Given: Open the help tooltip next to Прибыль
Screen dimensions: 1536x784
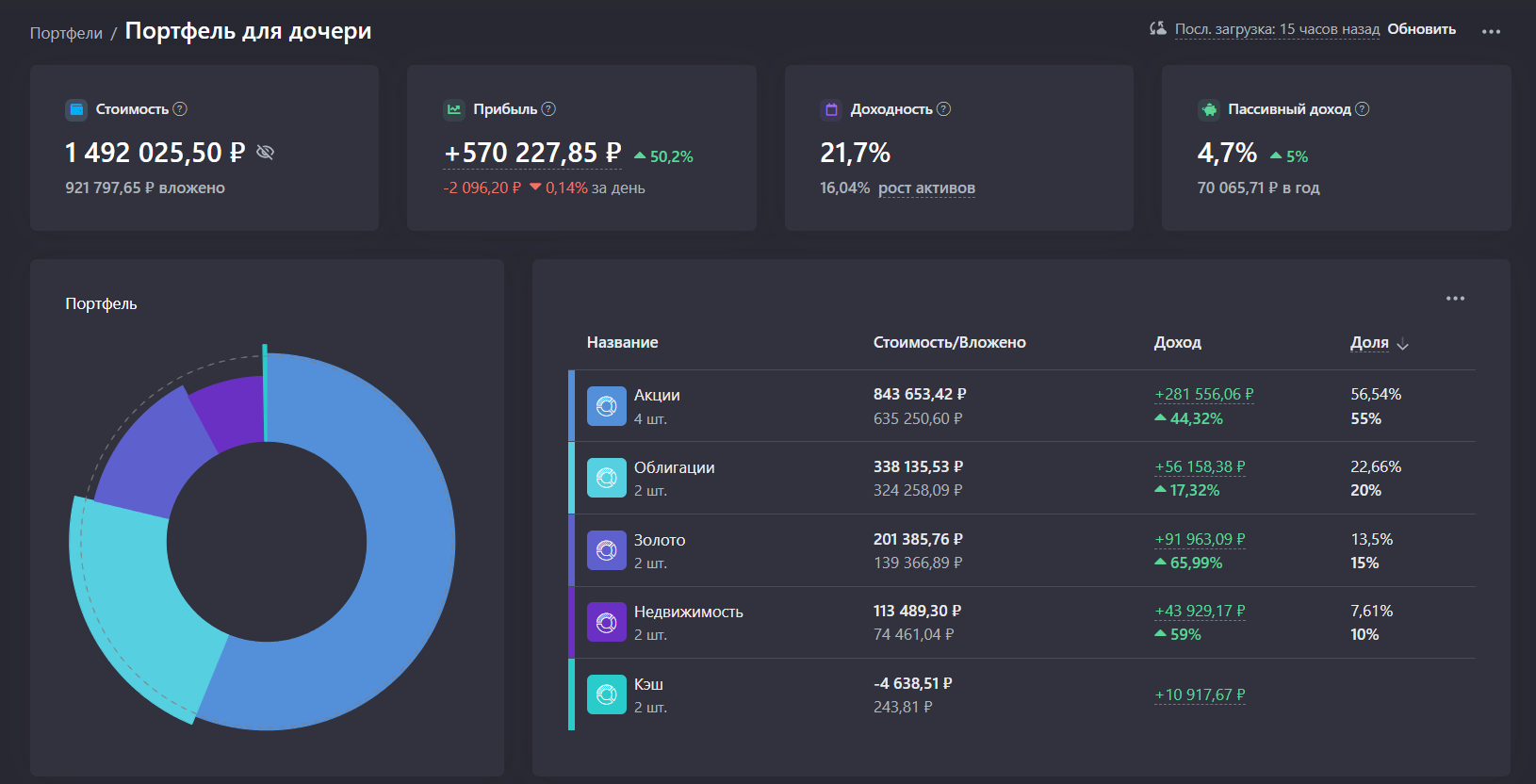Looking at the screenshot, I should pos(548,109).
